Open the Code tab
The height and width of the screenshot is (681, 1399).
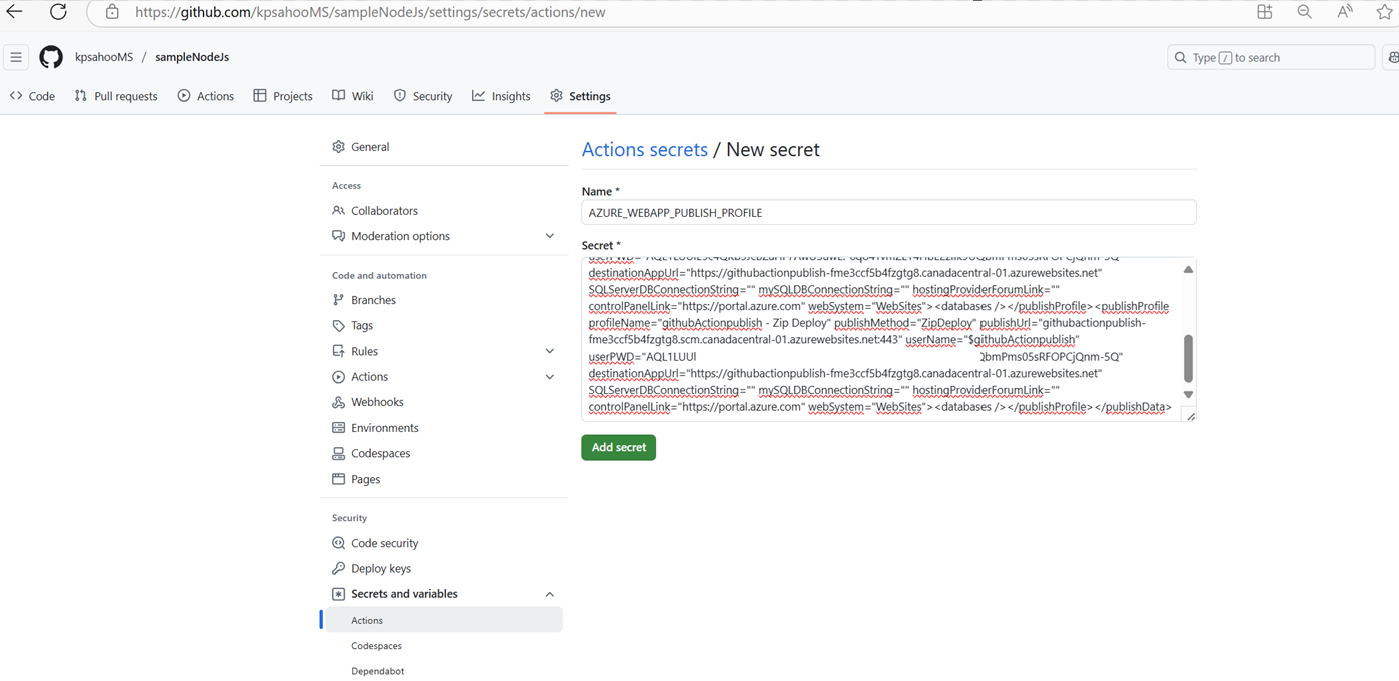(32, 96)
